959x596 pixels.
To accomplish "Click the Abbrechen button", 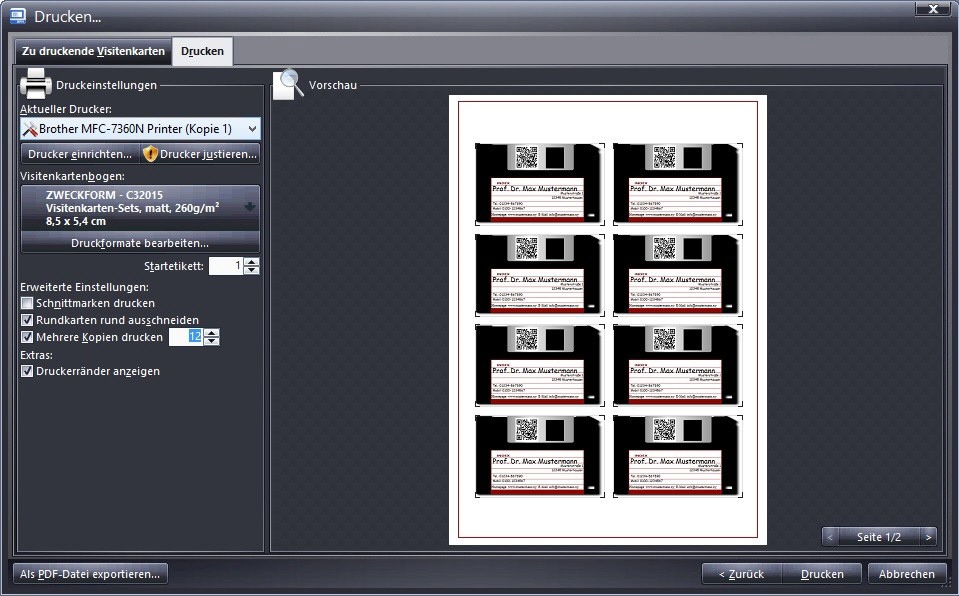I will click(x=906, y=574).
